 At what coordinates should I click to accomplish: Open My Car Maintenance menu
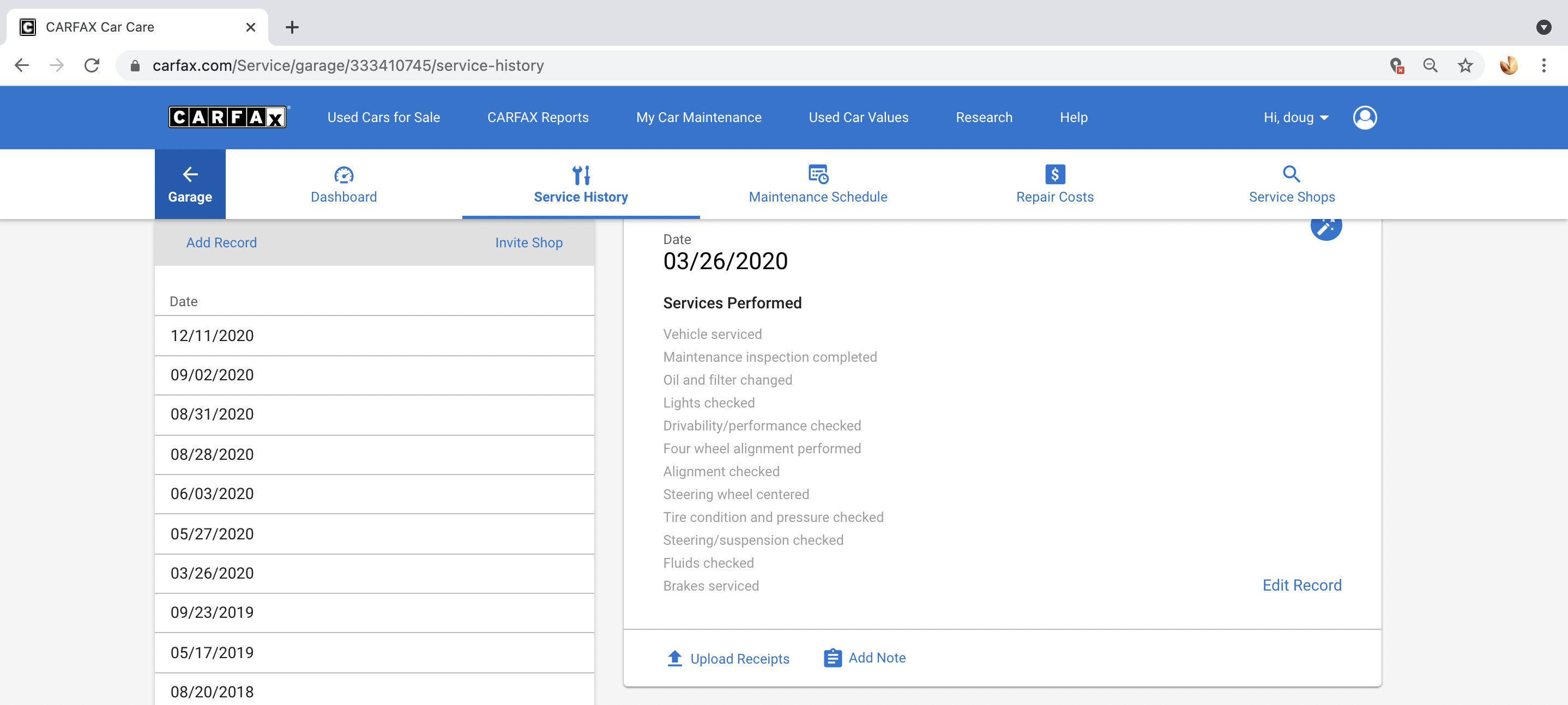698,117
